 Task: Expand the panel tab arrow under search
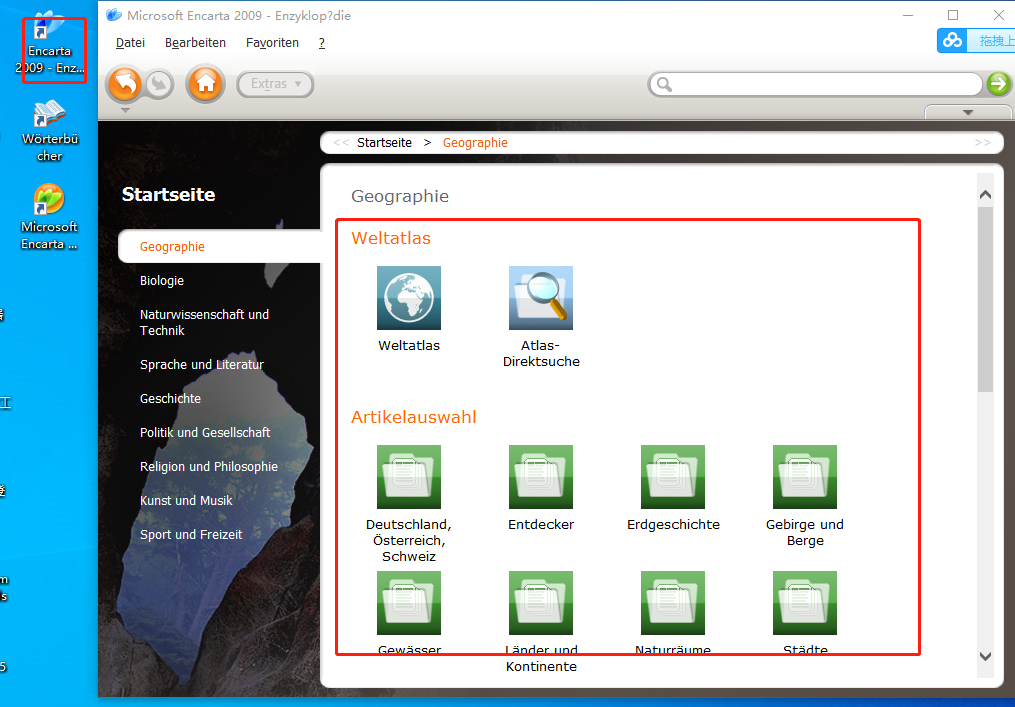[968, 112]
